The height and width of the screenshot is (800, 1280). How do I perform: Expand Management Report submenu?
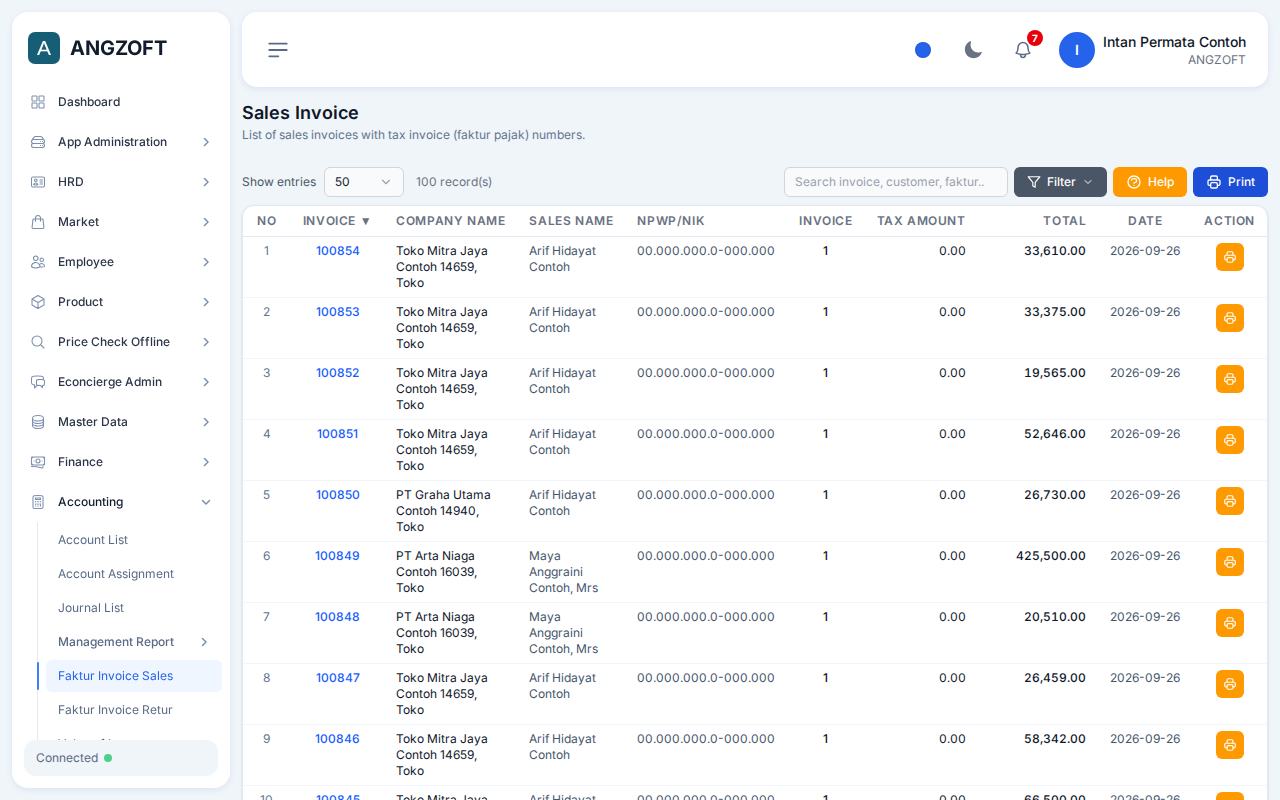(x=134, y=642)
